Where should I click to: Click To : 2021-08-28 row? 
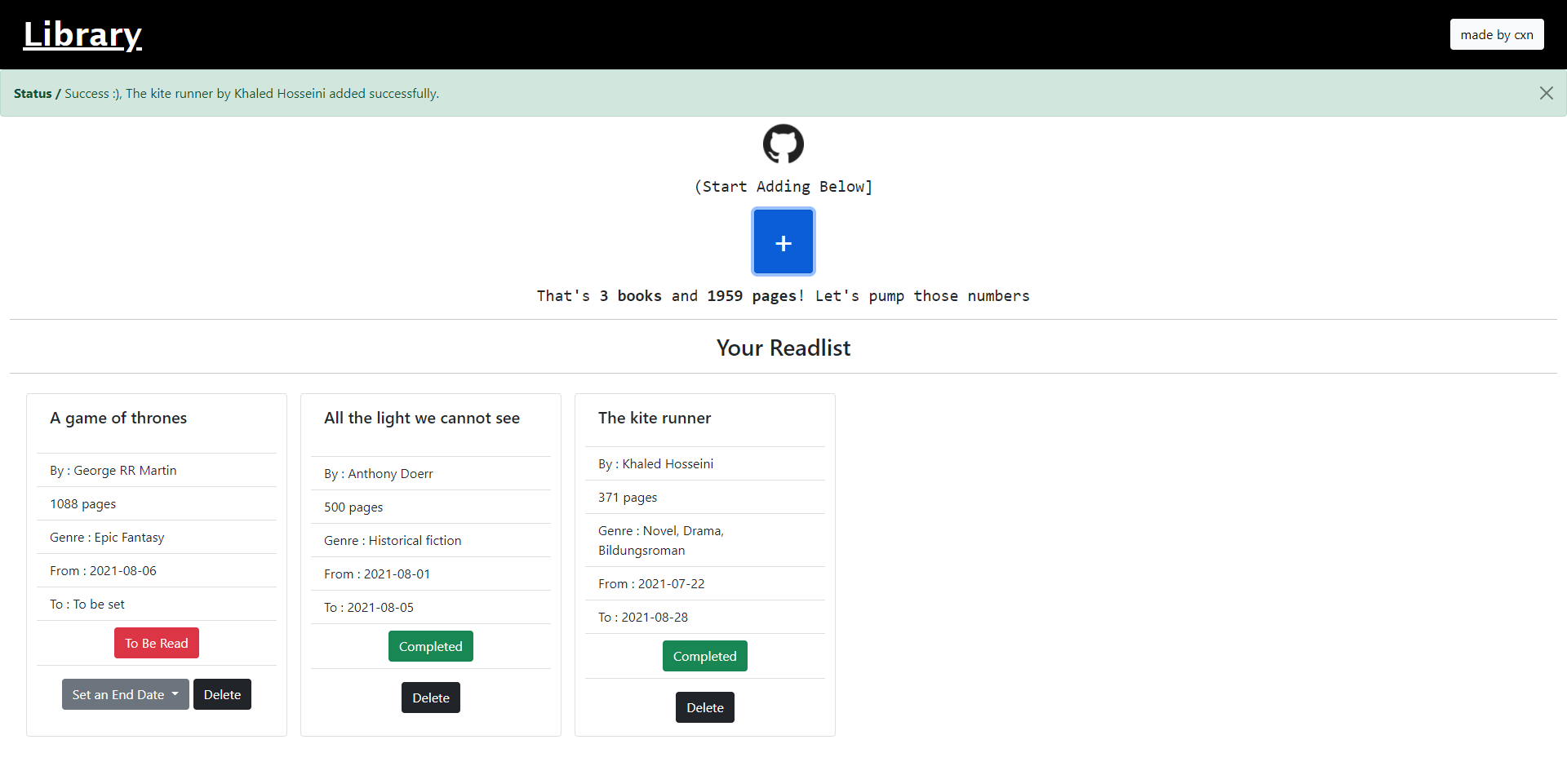705,617
